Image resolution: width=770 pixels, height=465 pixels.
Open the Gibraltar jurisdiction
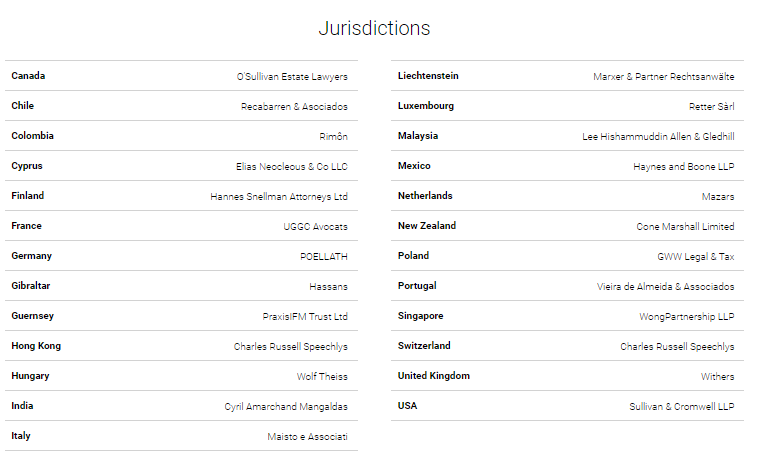click(x=31, y=286)
